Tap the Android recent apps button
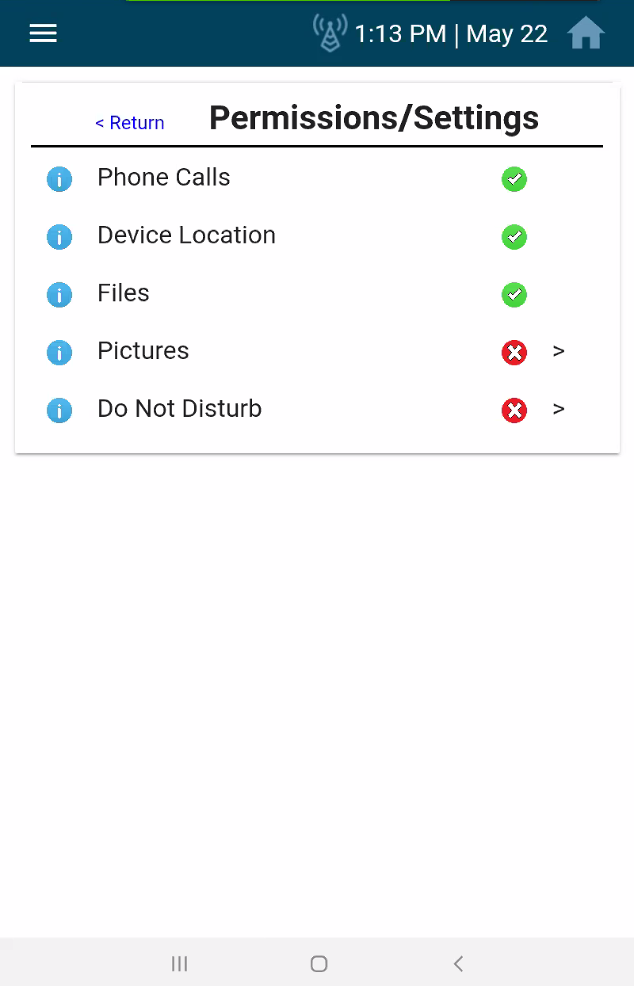This screenshot has width=634, height=986. (179, 963)
